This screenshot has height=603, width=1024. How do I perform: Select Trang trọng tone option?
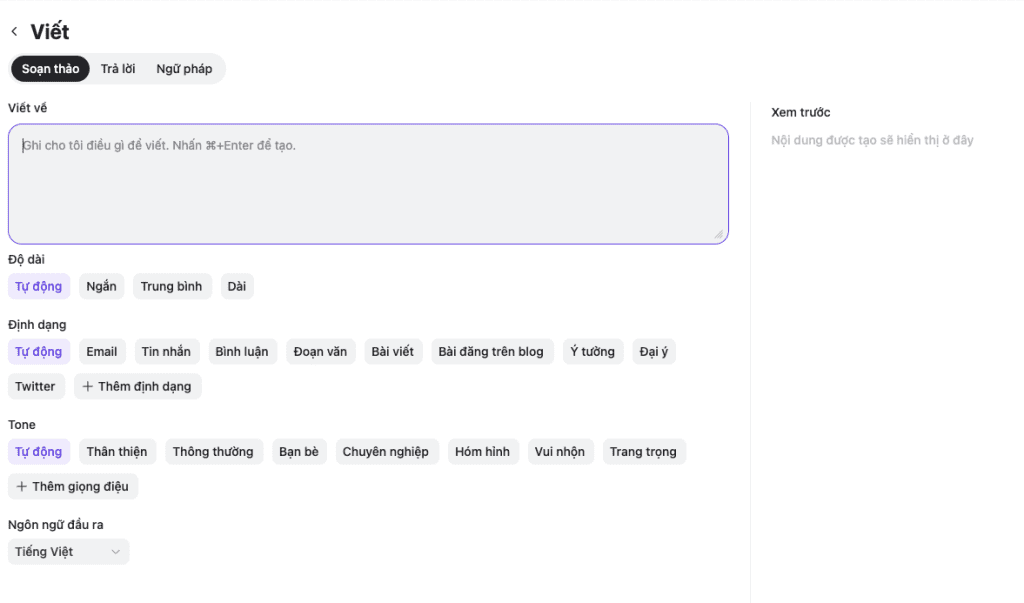point(643,452)
